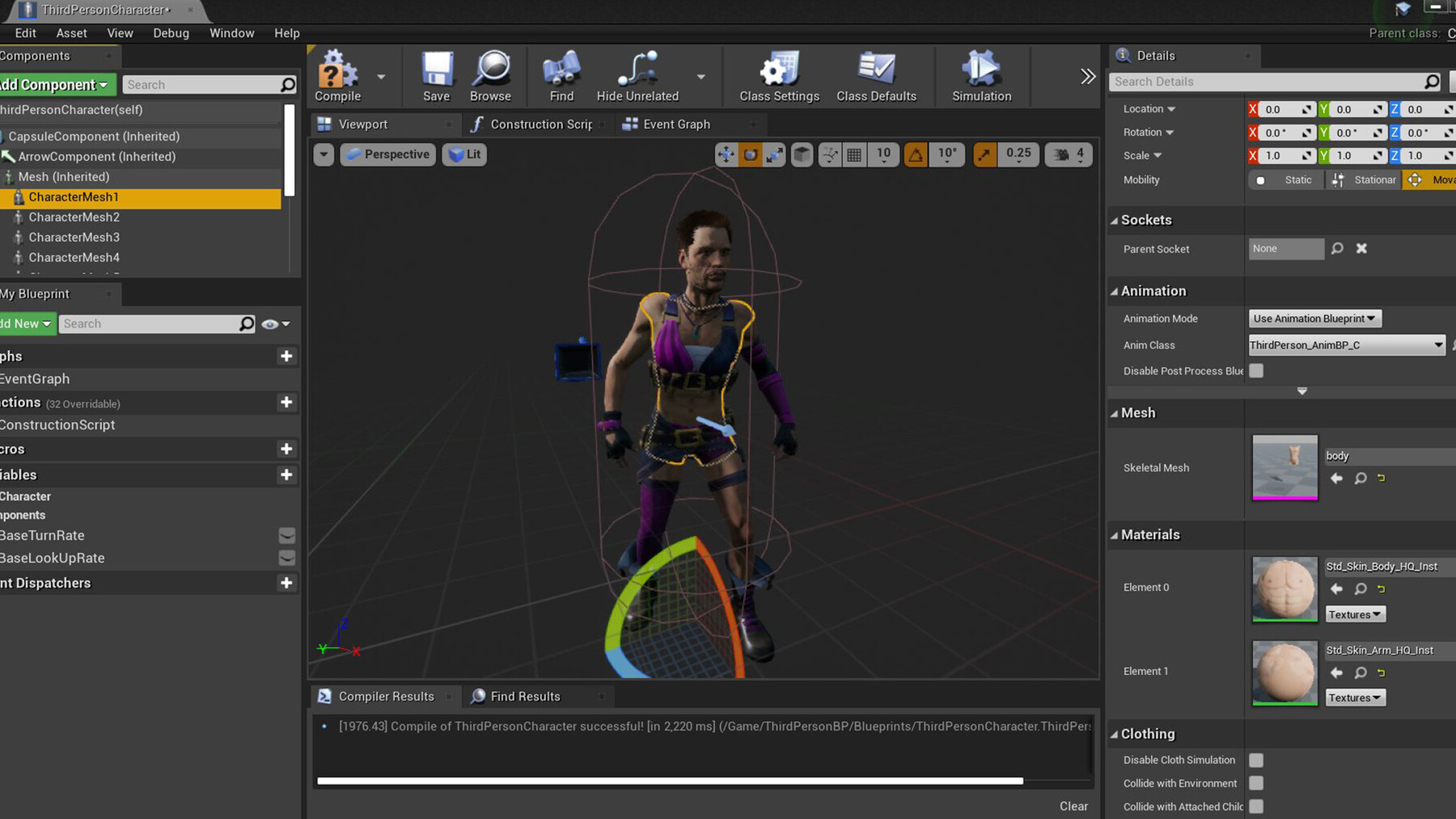Click inside the Search Details field
The height and width of the screenshot is (819, 1456).
tap(1262, 81)
